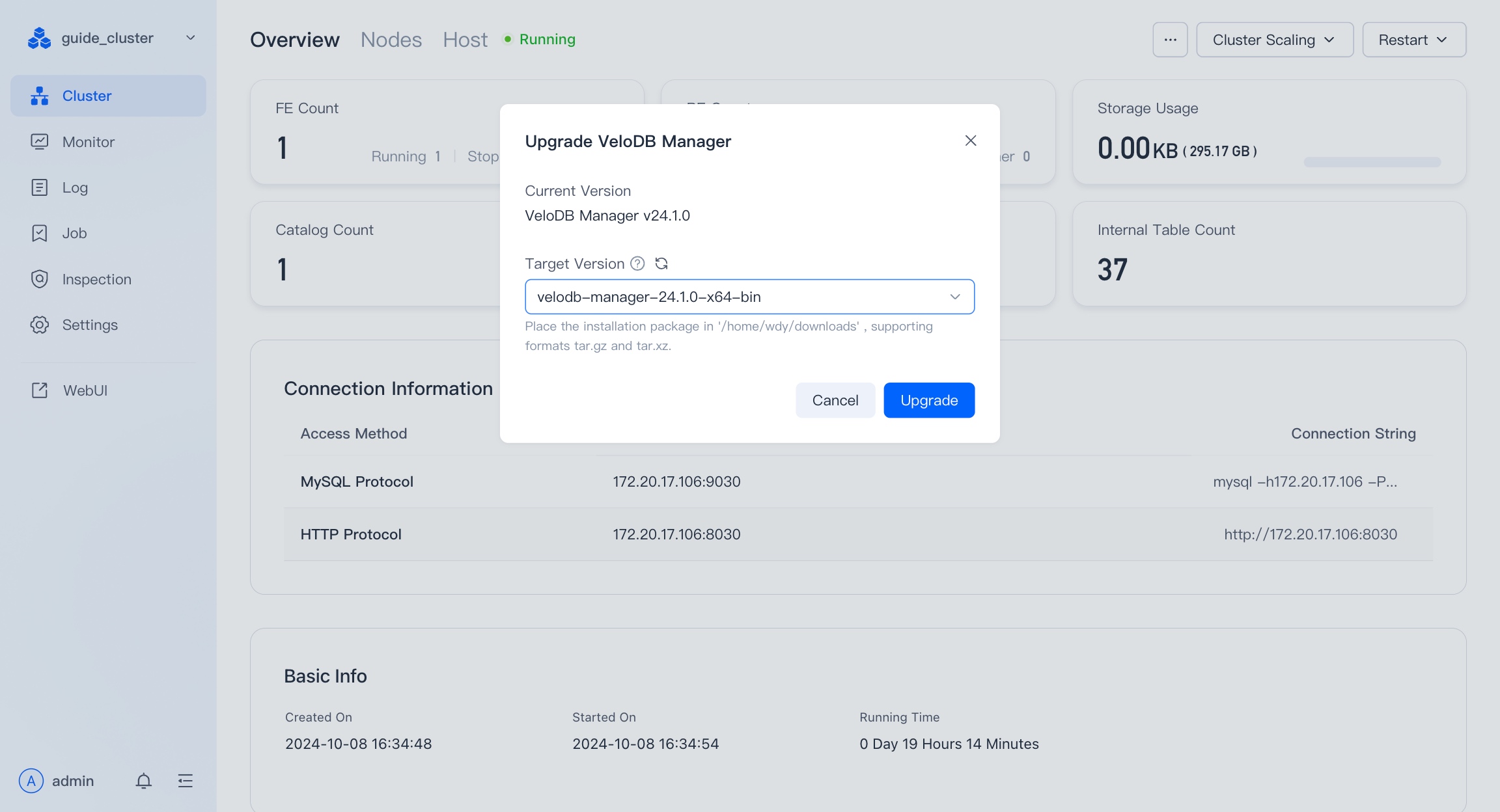Click the Running status indicator
Image resolution: width=1500 pixels, height=812 pixels.
540,39
